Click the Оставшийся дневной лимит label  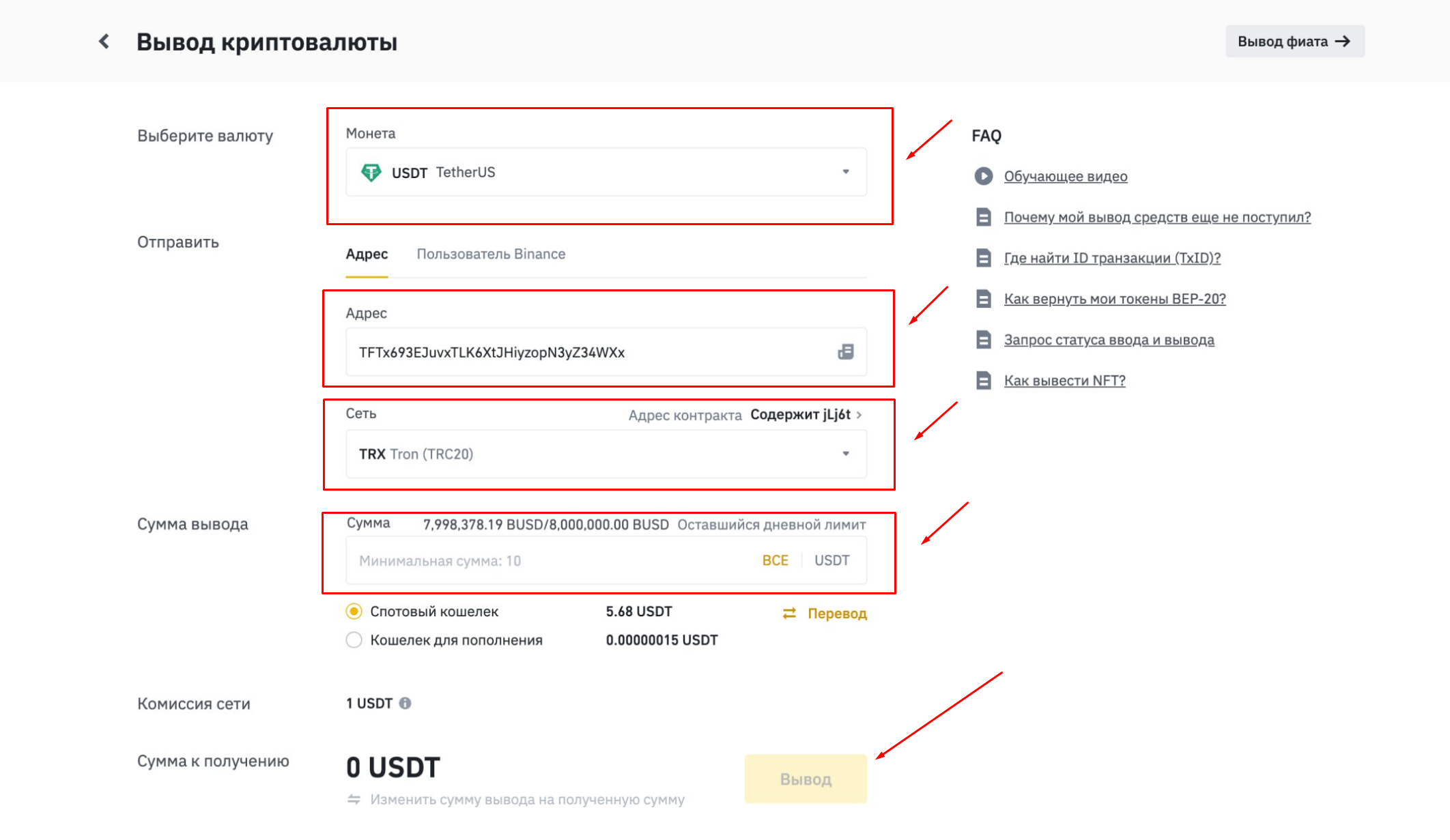tap(771, 525)
